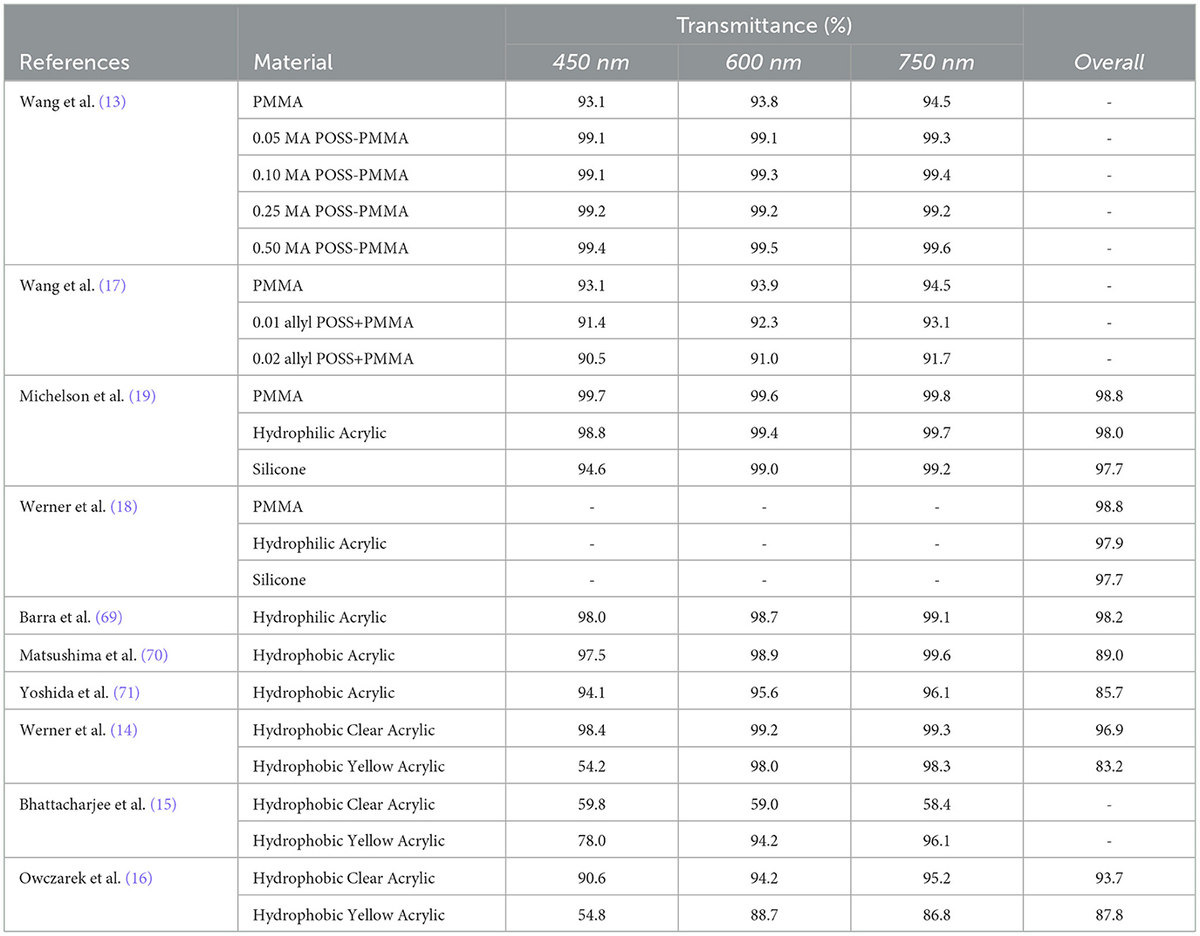Select the 750 nm column header
The image size is (1200, 936).
click(x=936, y=62)
